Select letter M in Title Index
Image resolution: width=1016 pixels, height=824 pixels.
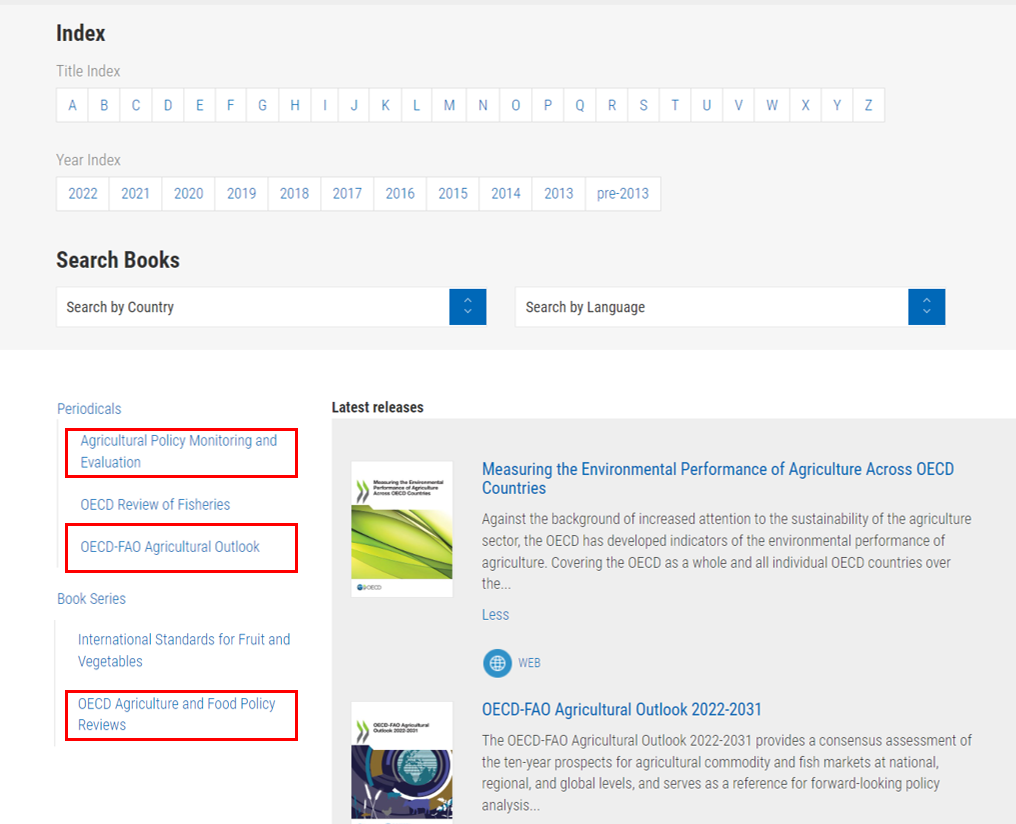[x=449, y=105]
